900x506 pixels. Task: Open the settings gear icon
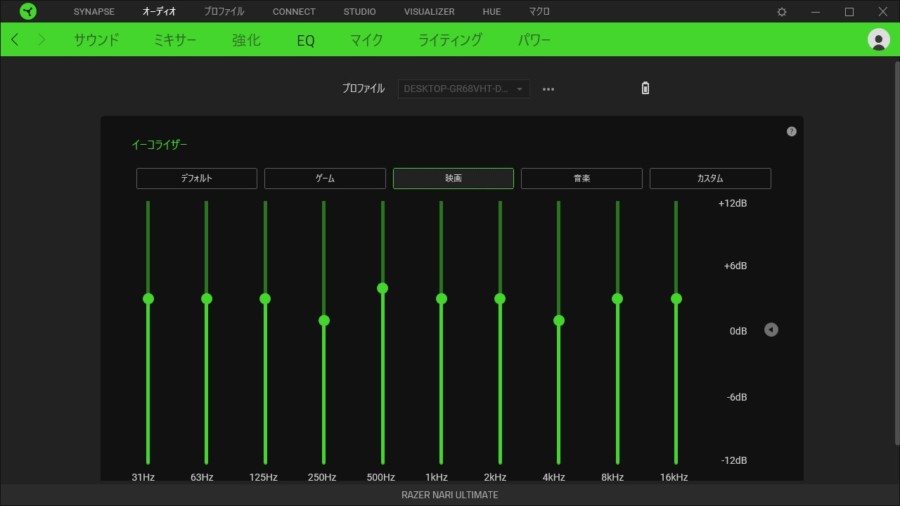782,12
